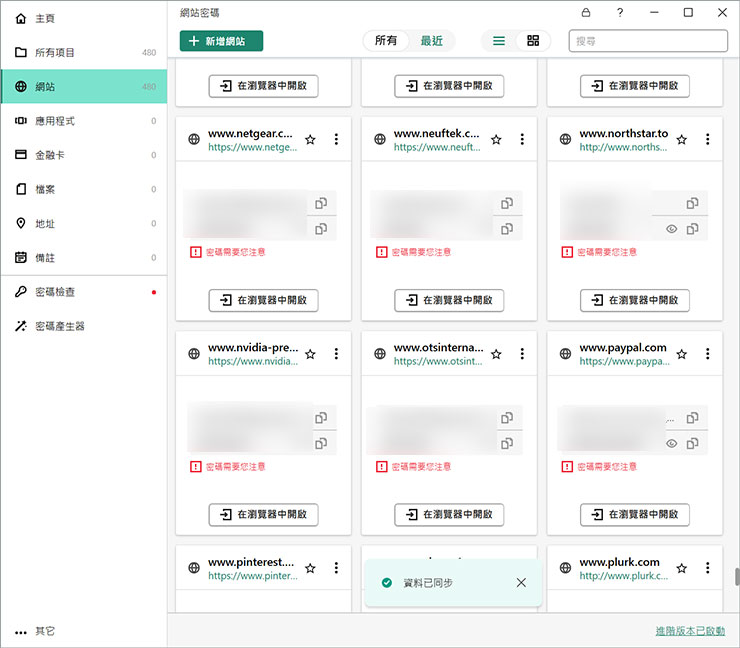Select the 所有 filter tab
The image size is (740, 648).
tap(386, 41)
